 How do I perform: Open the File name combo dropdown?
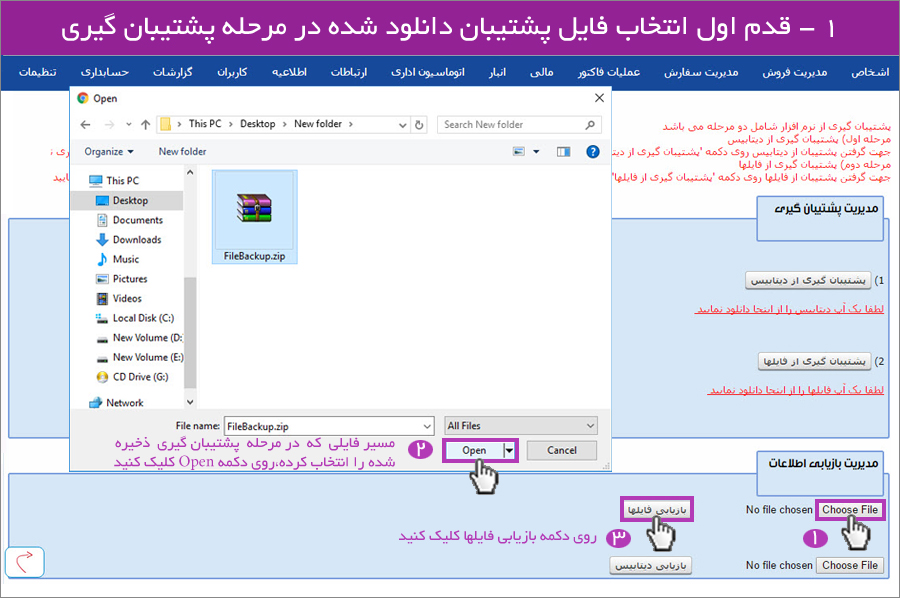click(x=427, y=426)
